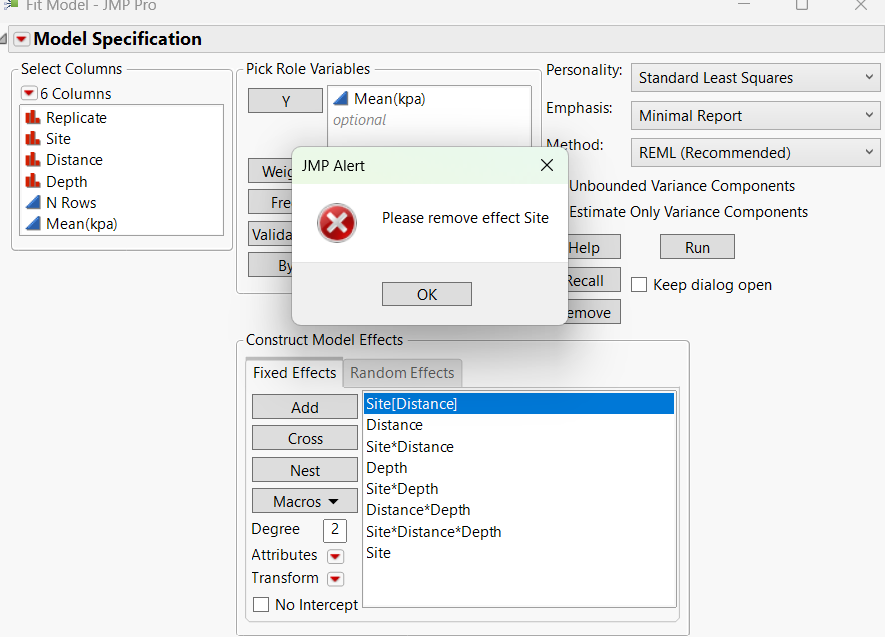Click the Degree value field
The image size is (885, 637).
335,530
